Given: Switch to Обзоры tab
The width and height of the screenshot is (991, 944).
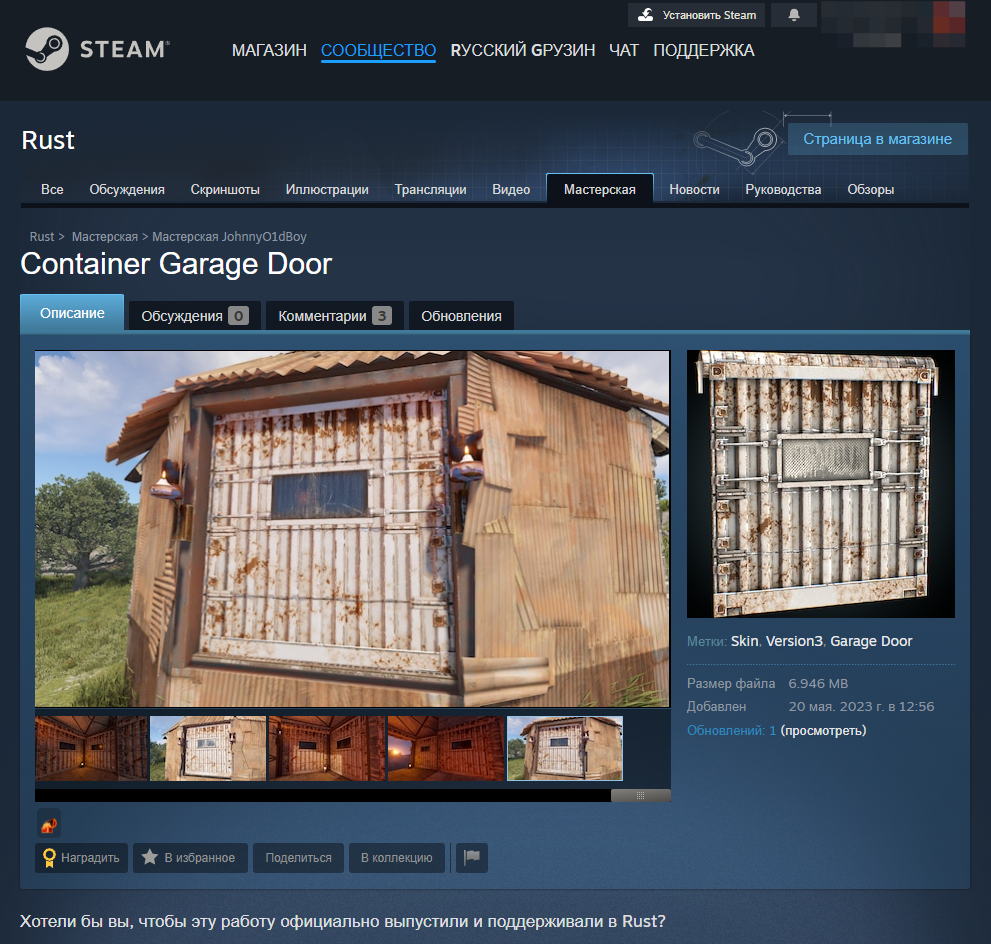Looking at the screenshot, I should 870,190.
